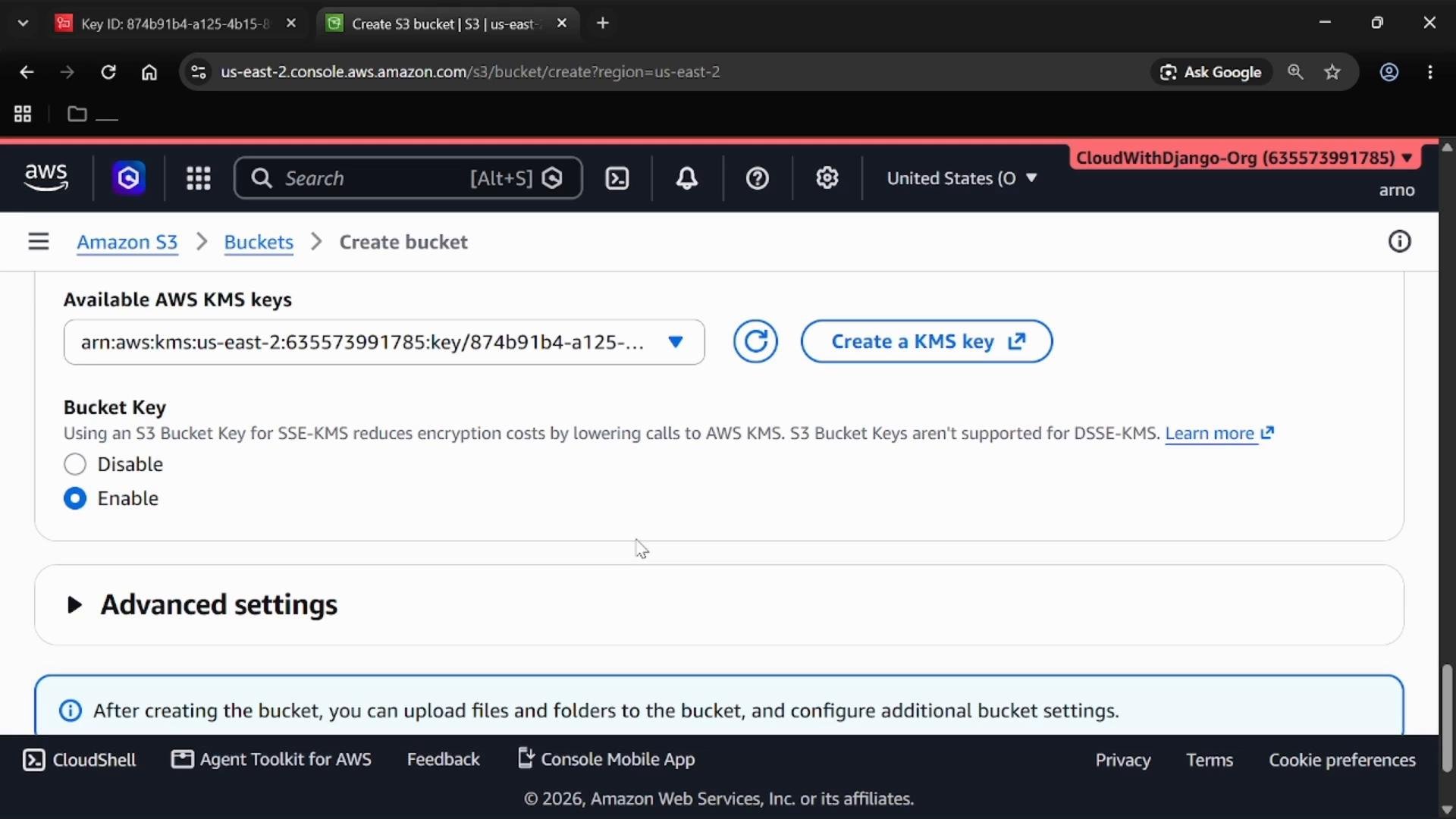Open the available AWS KMS keys dropdown
Image resolution: width=1456 pixels, height=819 pixels.
384,342
